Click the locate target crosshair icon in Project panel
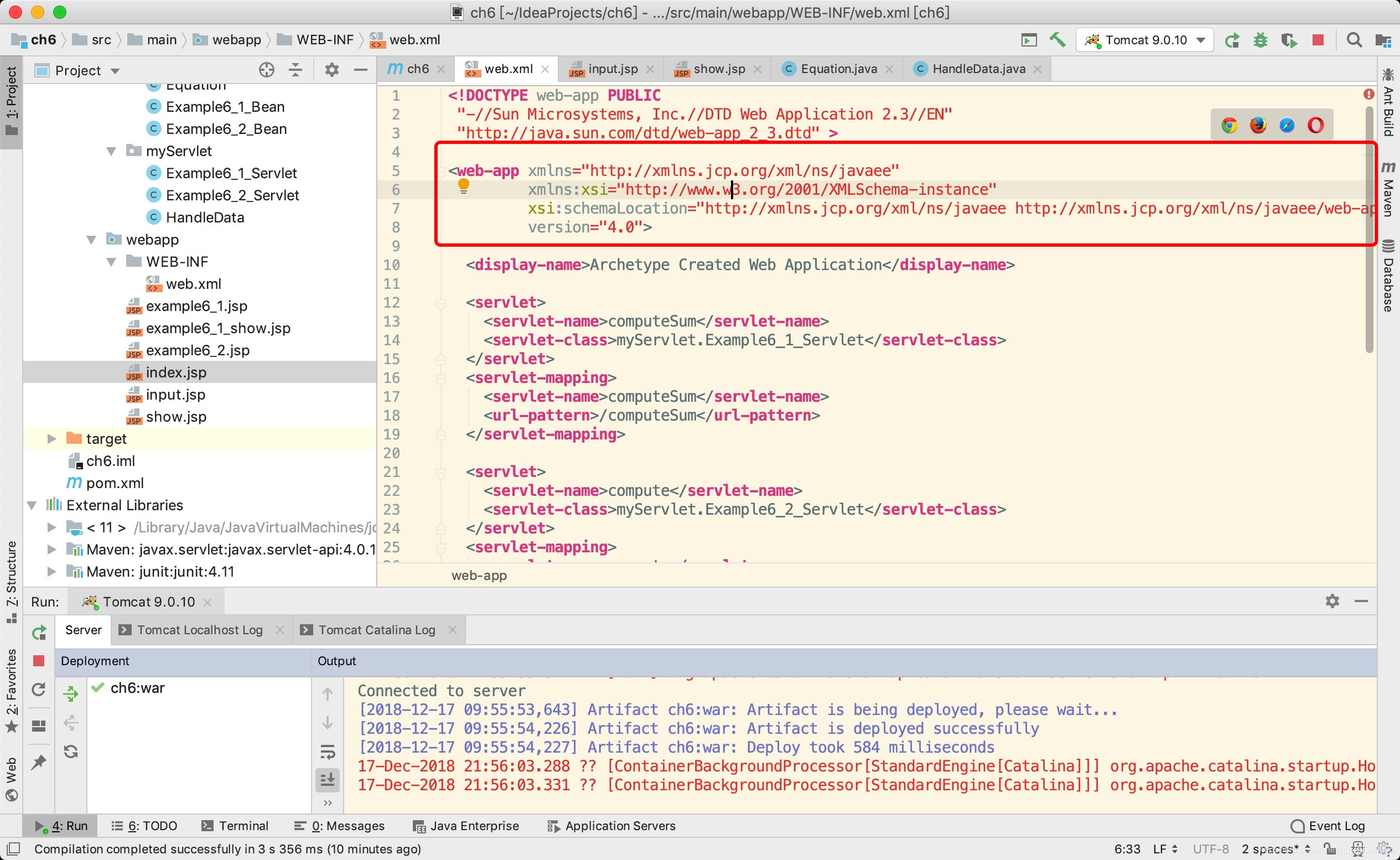 click(x=266, y=70)
